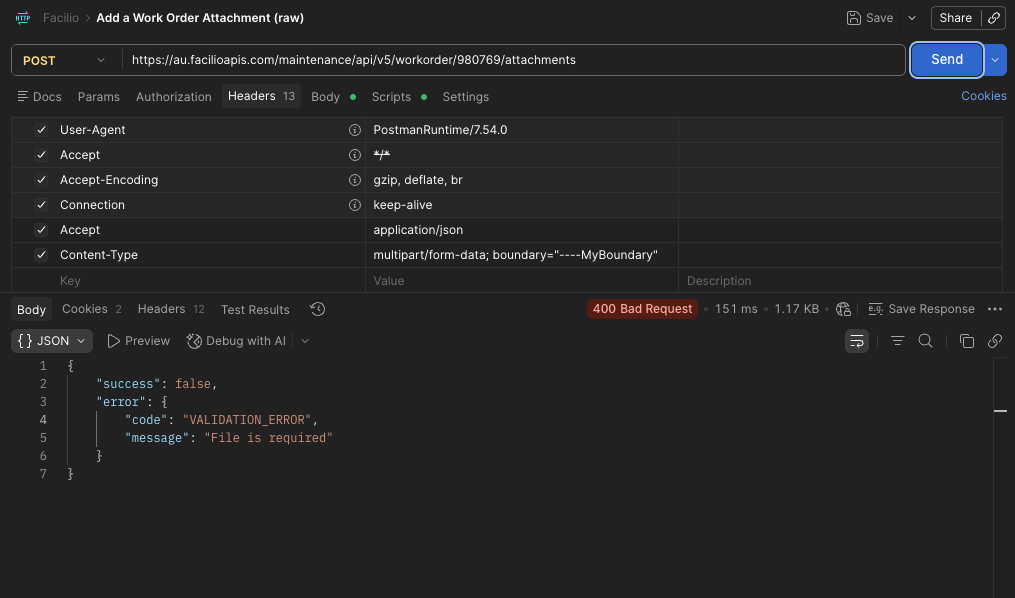Change the JSON response format dropdown
The image size is (1015, 598).
point(52,341)
